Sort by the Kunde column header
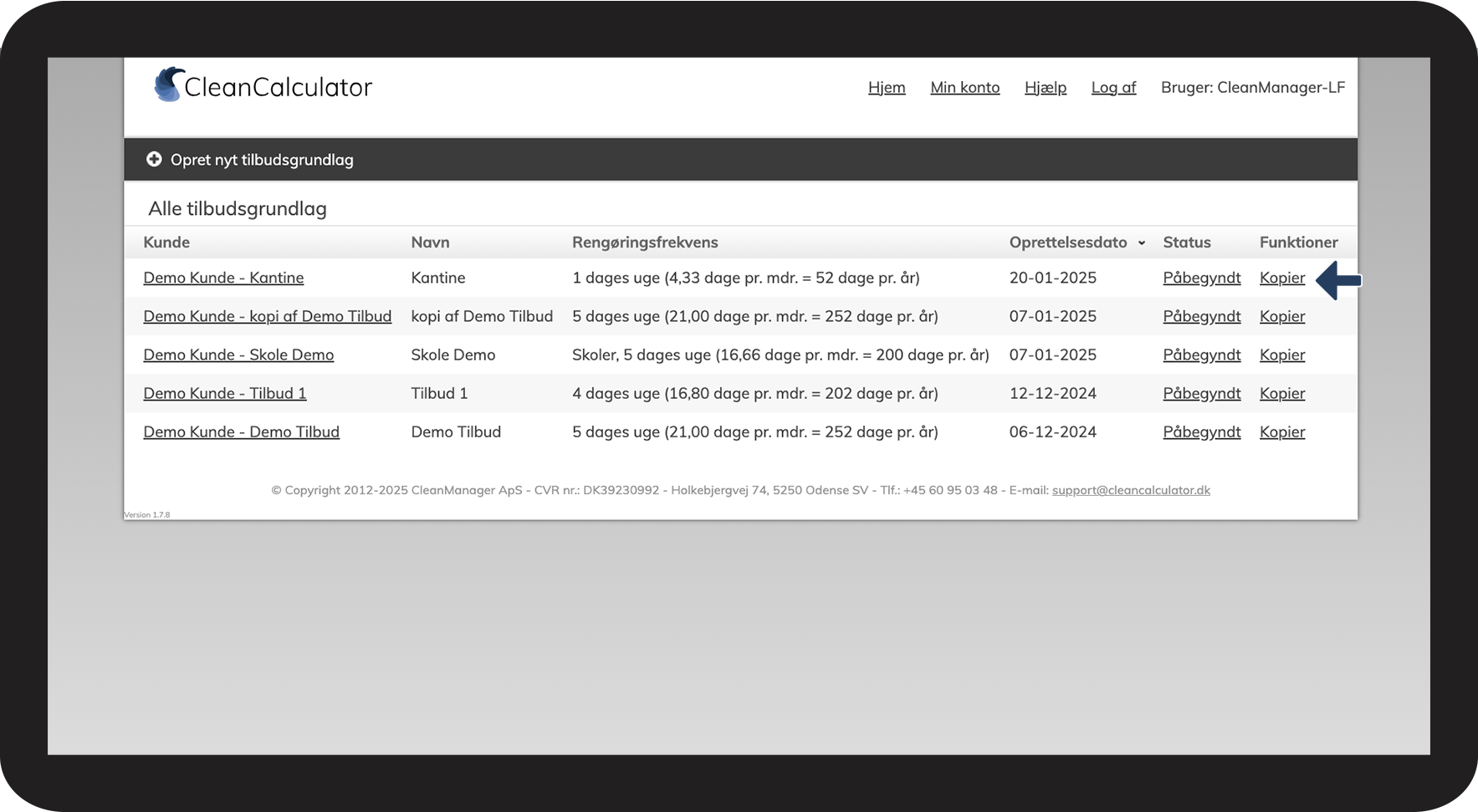The width and height of the screenshot is (1478, 812). [166, 242]
